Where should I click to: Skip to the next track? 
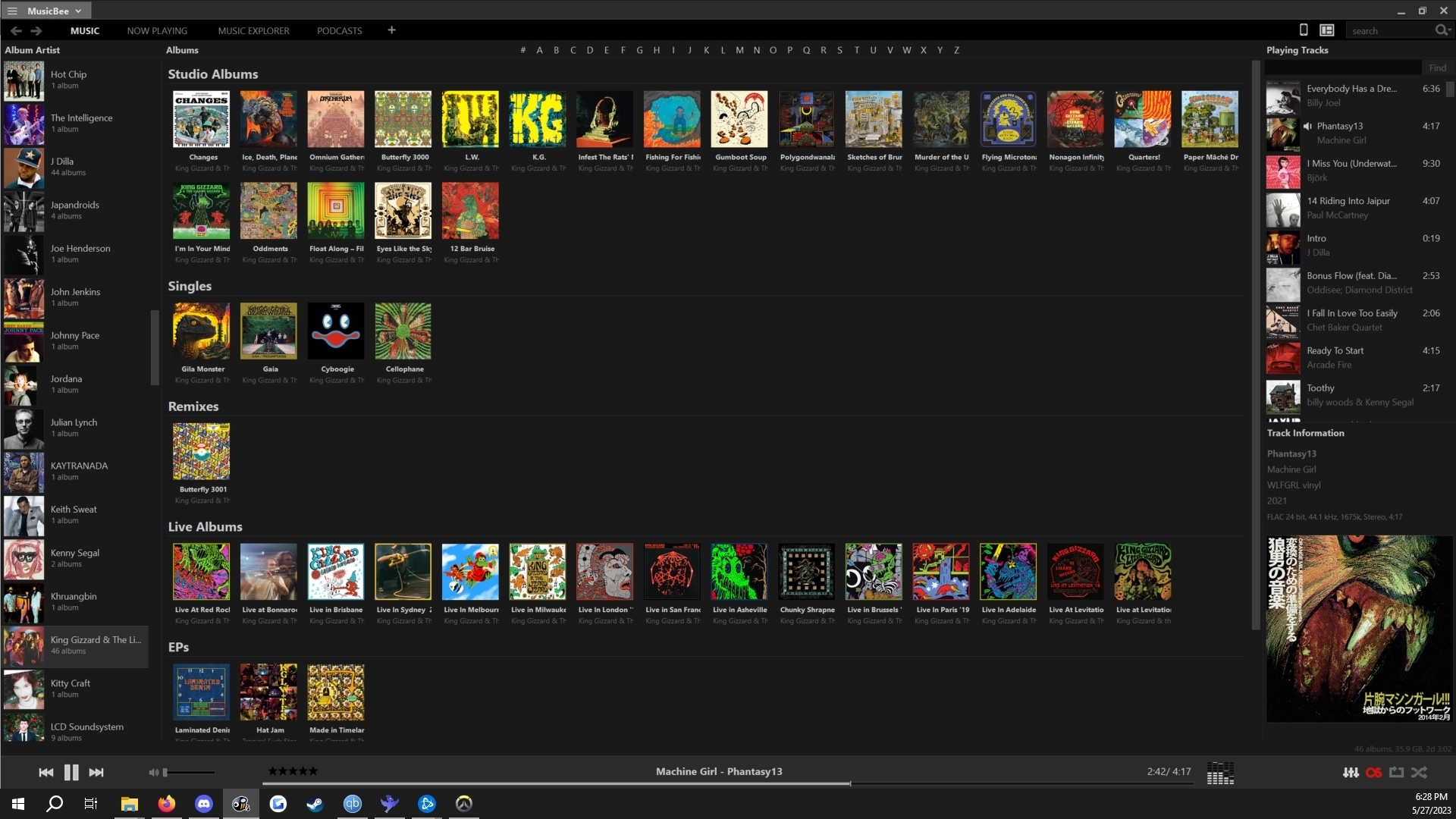(x=96, y=773)
